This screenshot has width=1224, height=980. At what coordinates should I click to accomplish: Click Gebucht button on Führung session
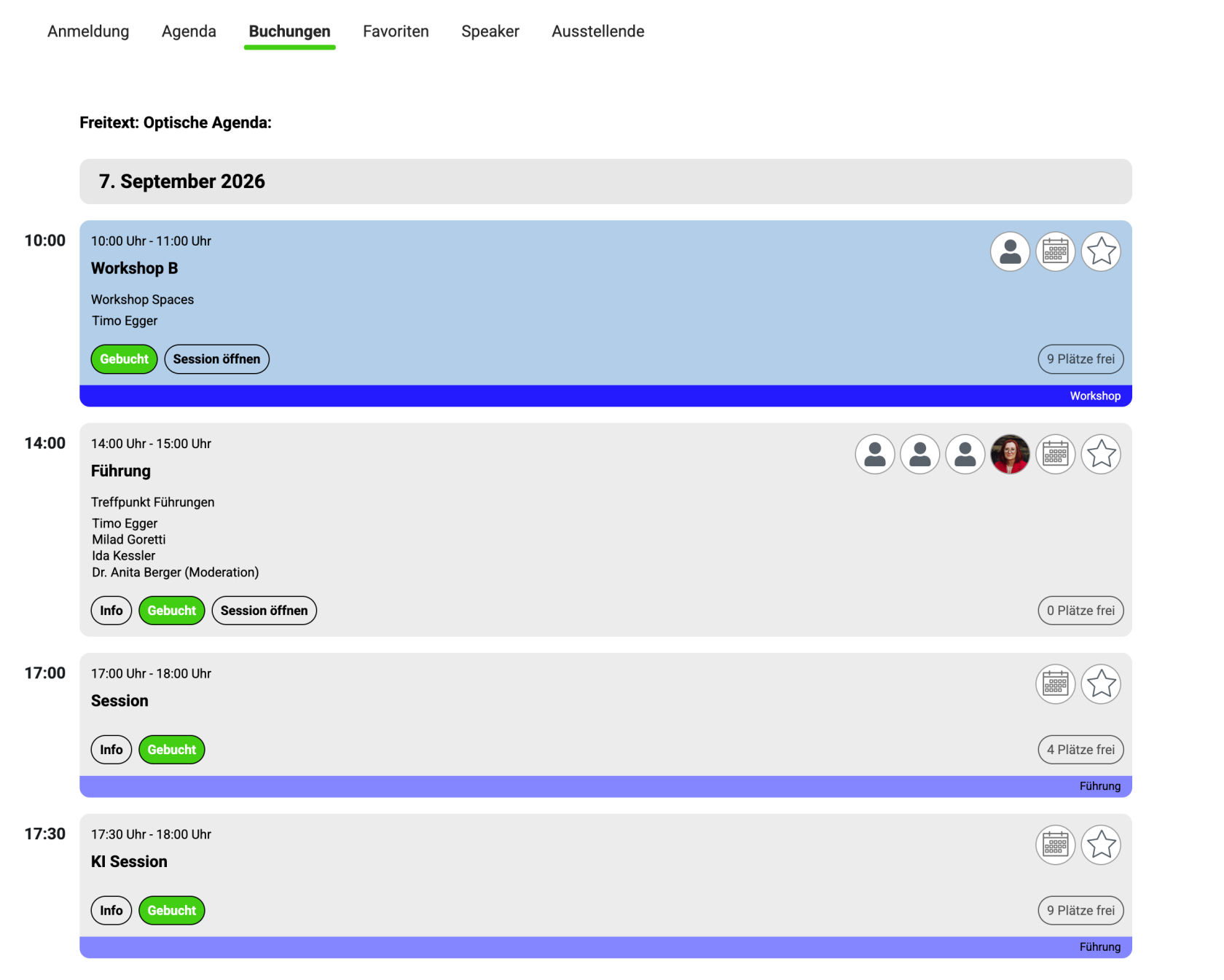172,611
